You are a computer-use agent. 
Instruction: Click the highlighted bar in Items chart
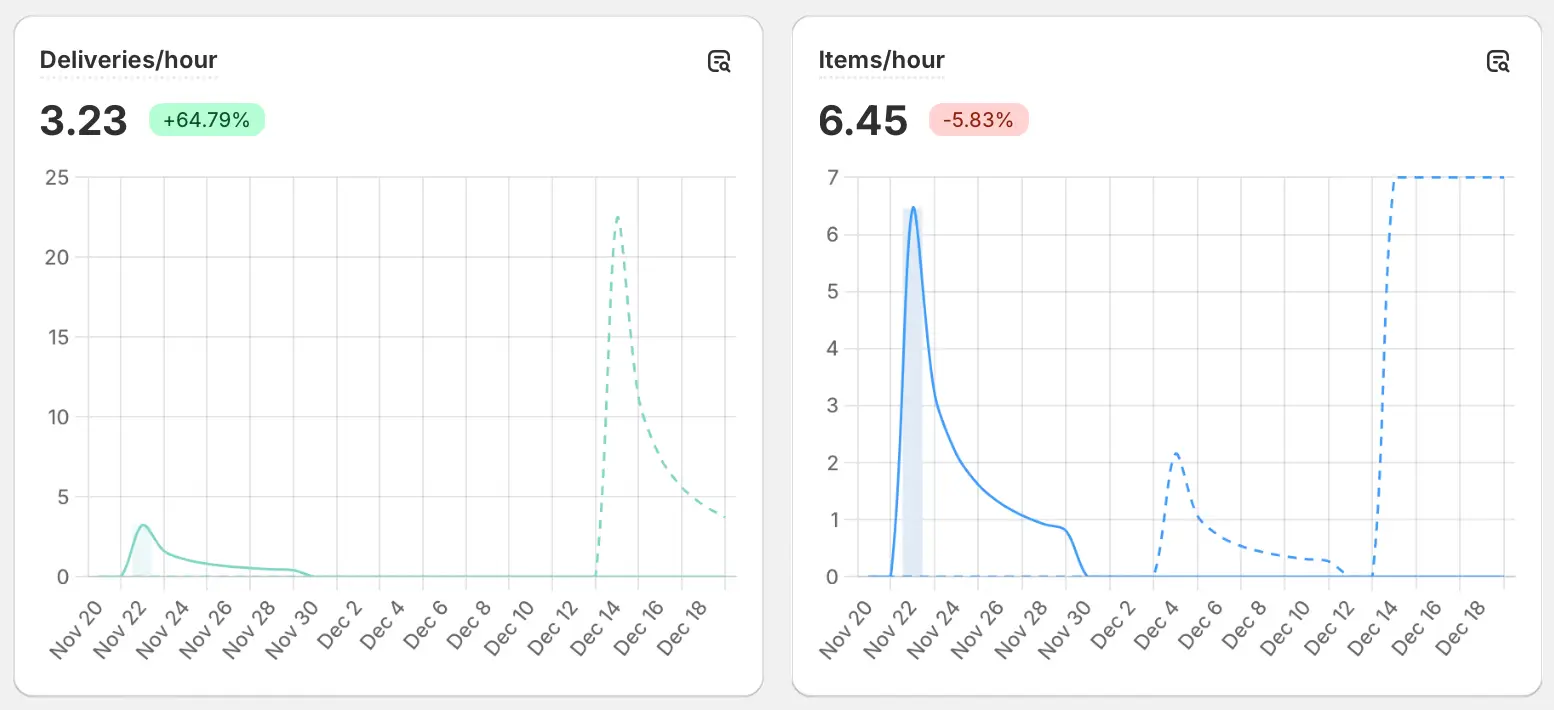point(912,392)
